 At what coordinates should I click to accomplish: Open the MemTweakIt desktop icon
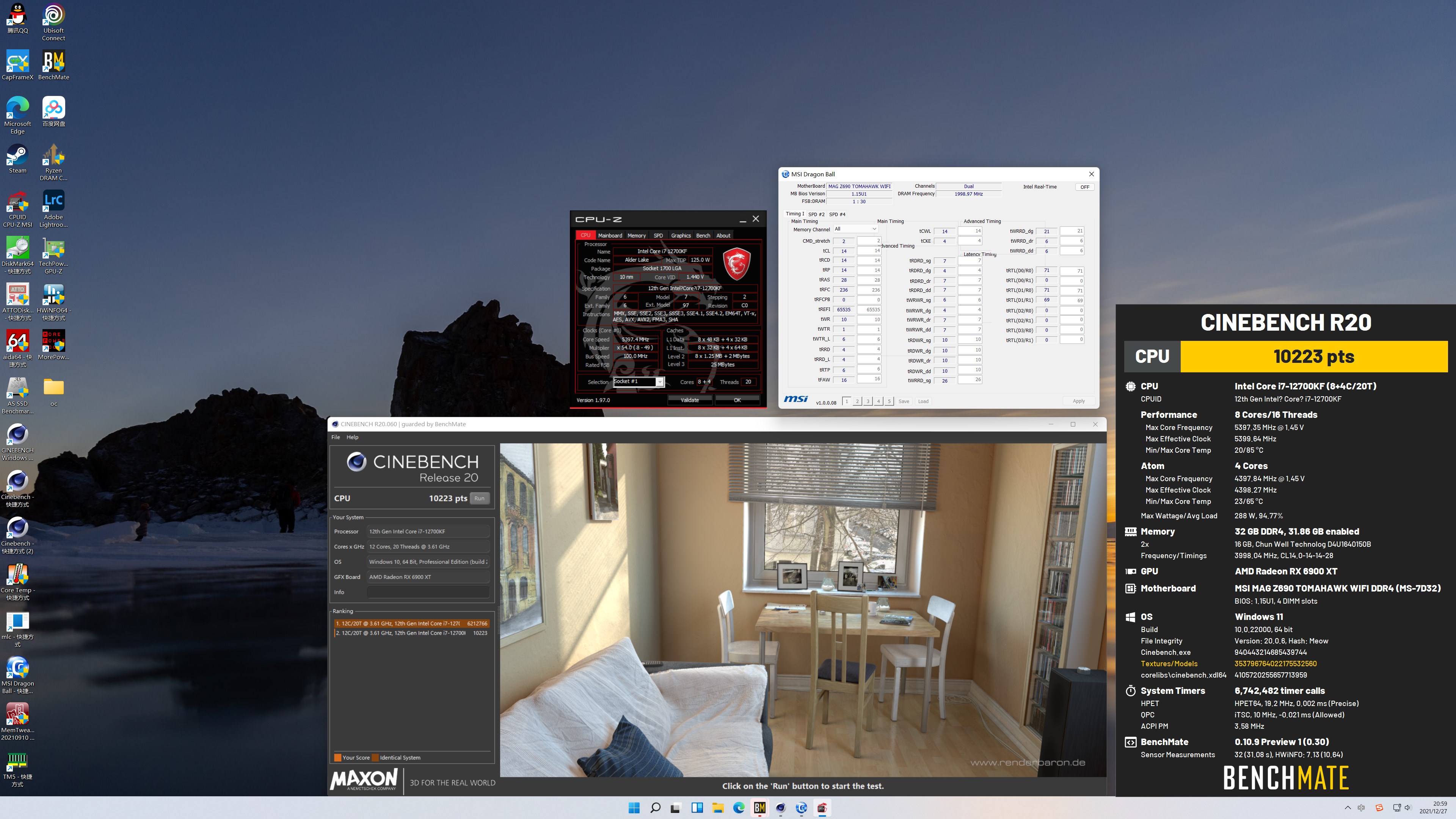pos(17,722)
